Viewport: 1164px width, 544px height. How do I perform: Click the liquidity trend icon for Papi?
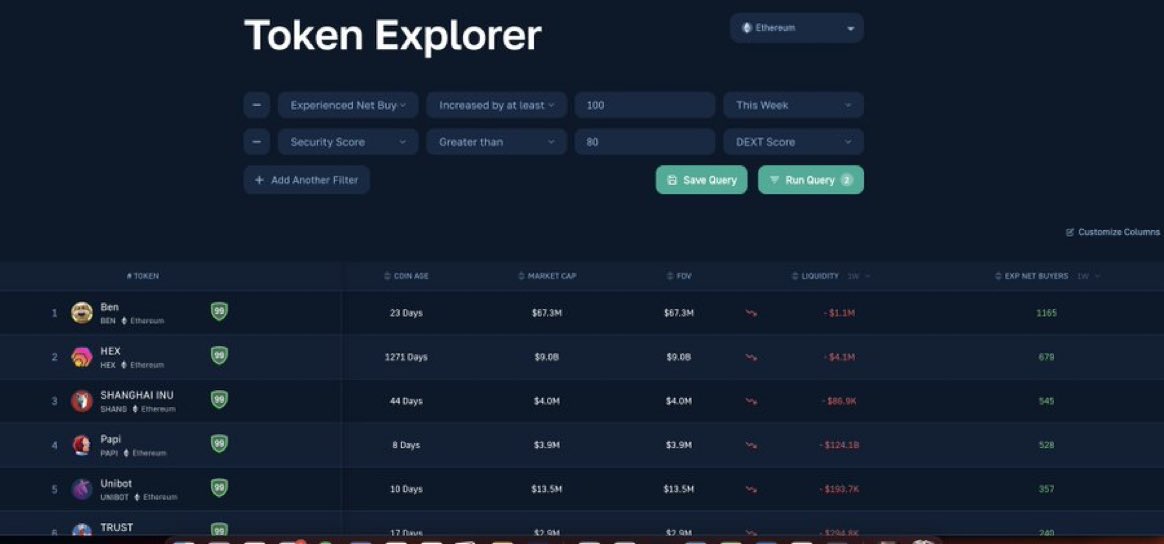point(751,445)
